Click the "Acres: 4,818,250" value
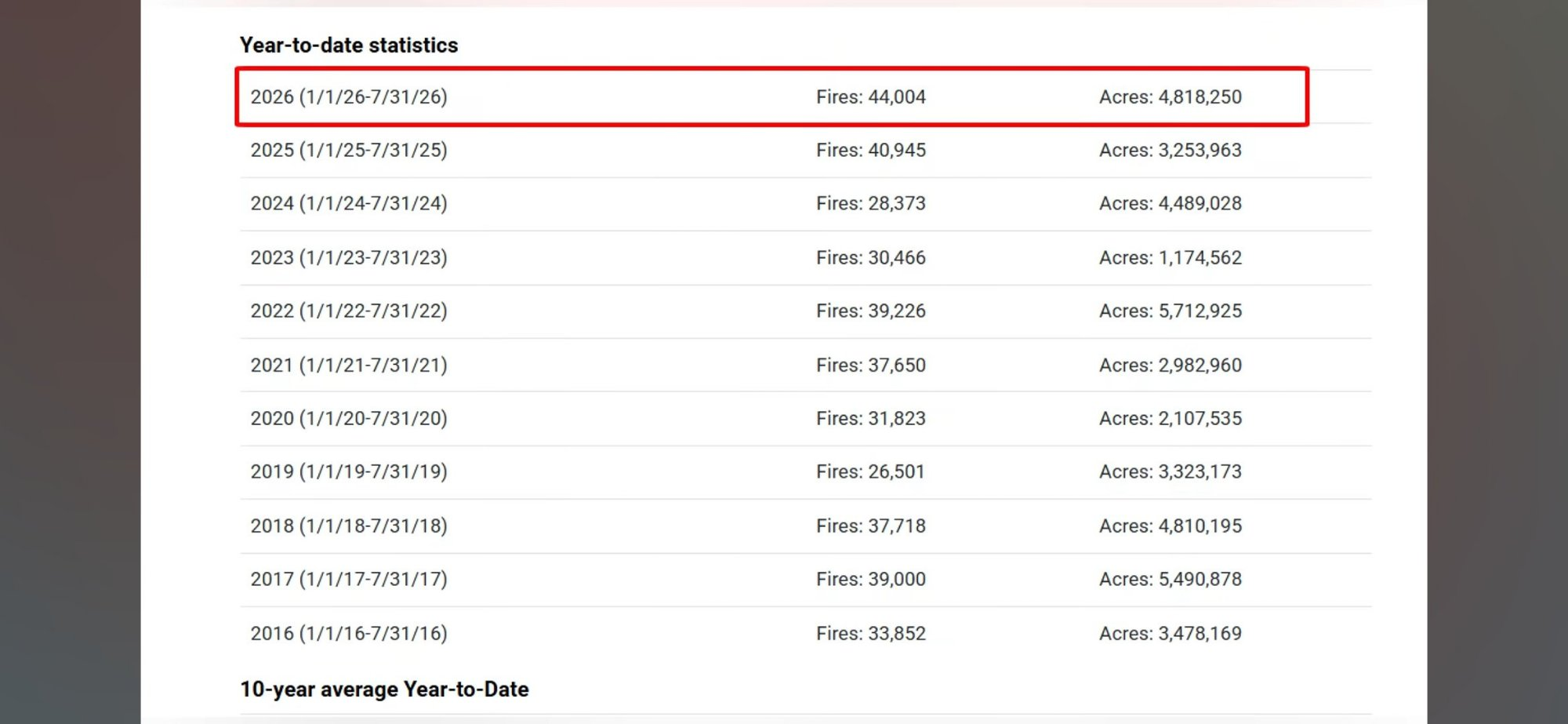The width and height of the screenshot is (1568, 724). [1171, 96]
